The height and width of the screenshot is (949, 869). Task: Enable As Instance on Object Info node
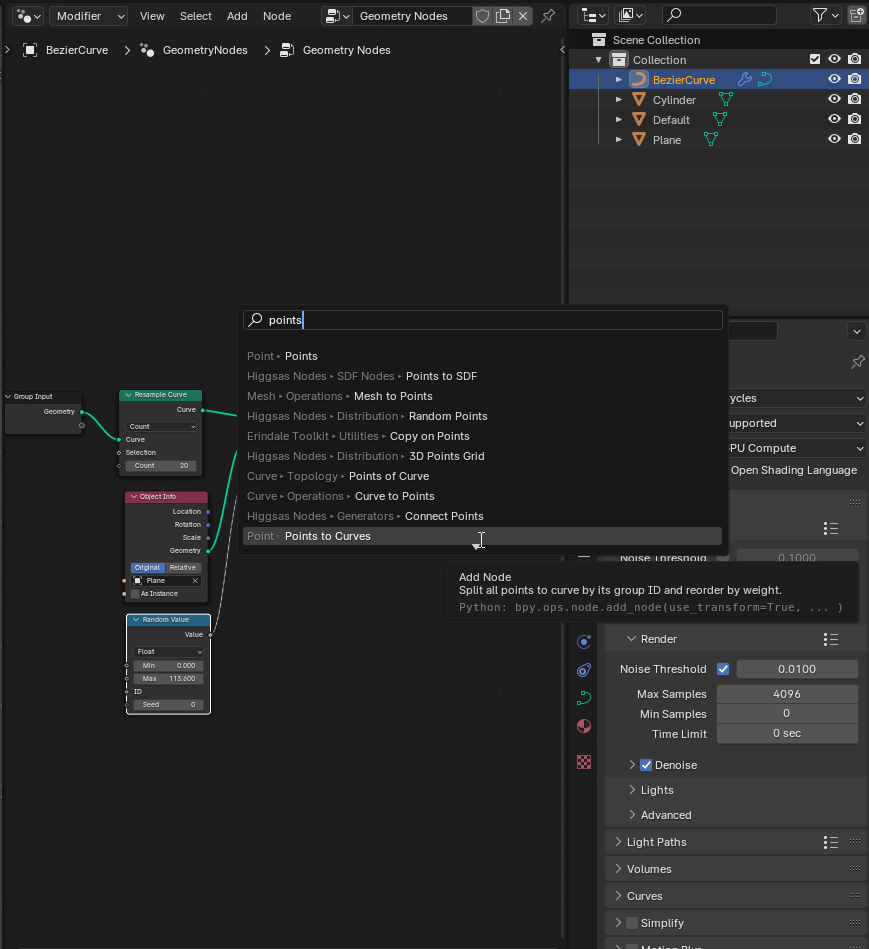136,594
